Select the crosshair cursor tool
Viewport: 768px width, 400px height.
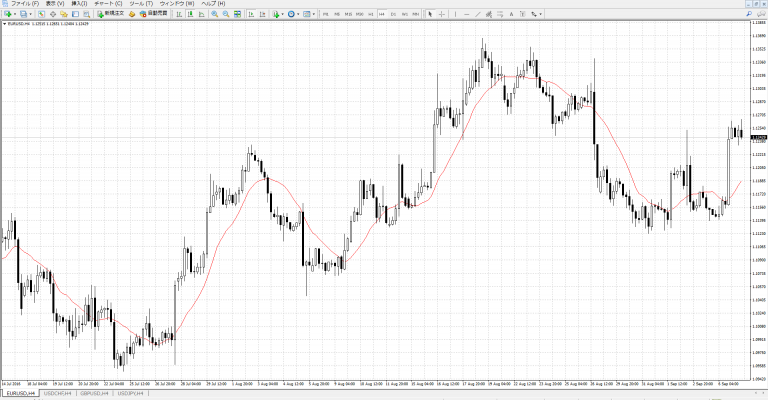441,14
